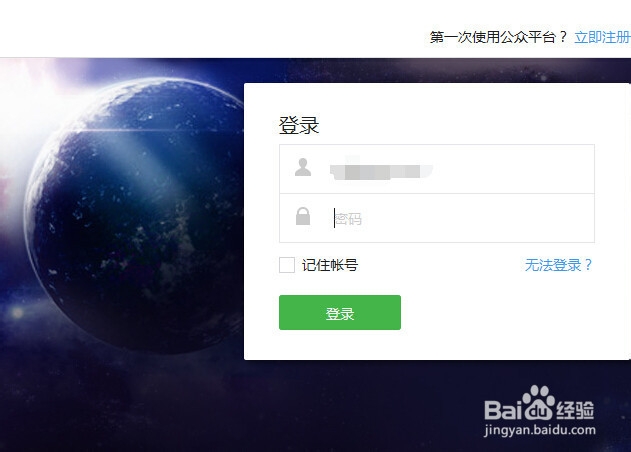
Task: Focus the account name input field
Action: pyautogui.click(x=437, y=169)
